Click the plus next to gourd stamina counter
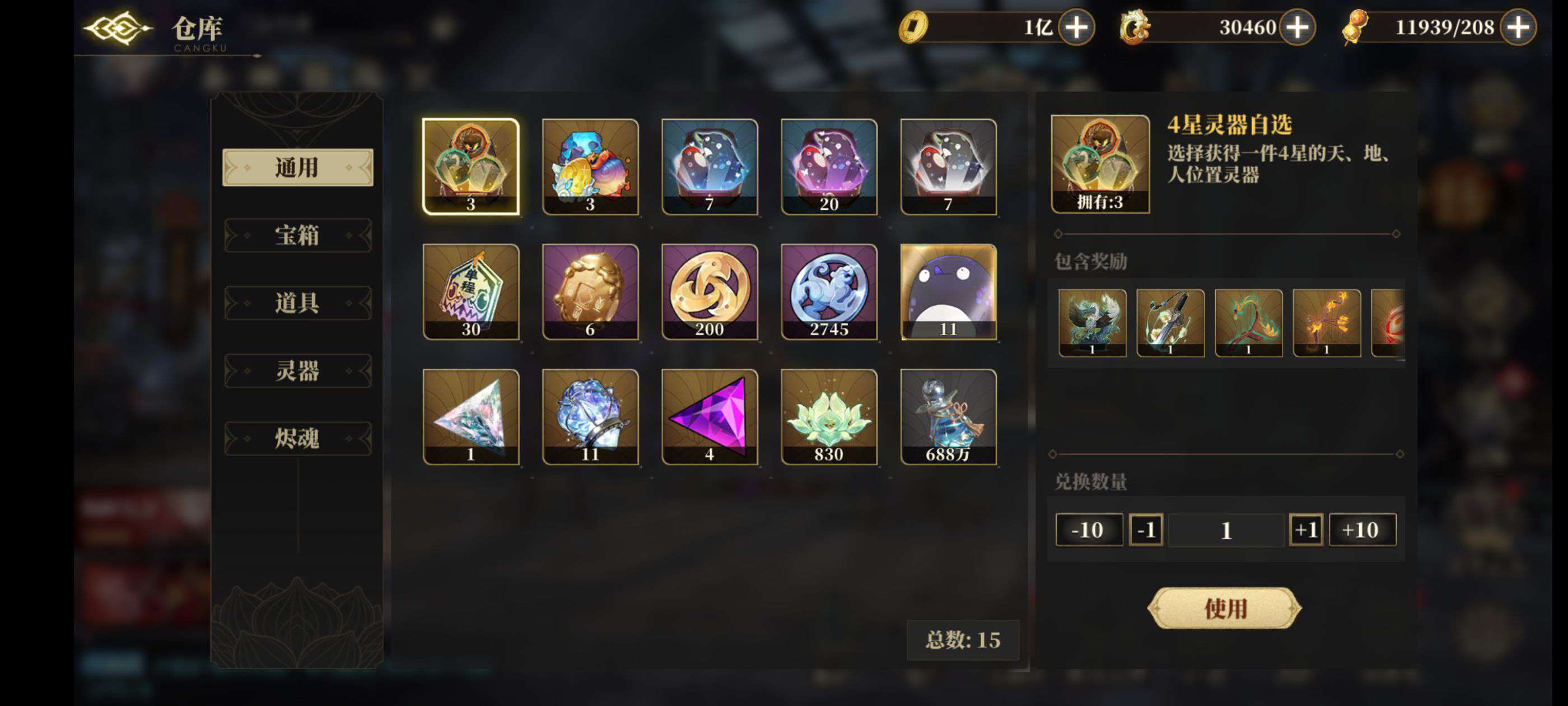Screen dimensions: 1568x706 1518,27
